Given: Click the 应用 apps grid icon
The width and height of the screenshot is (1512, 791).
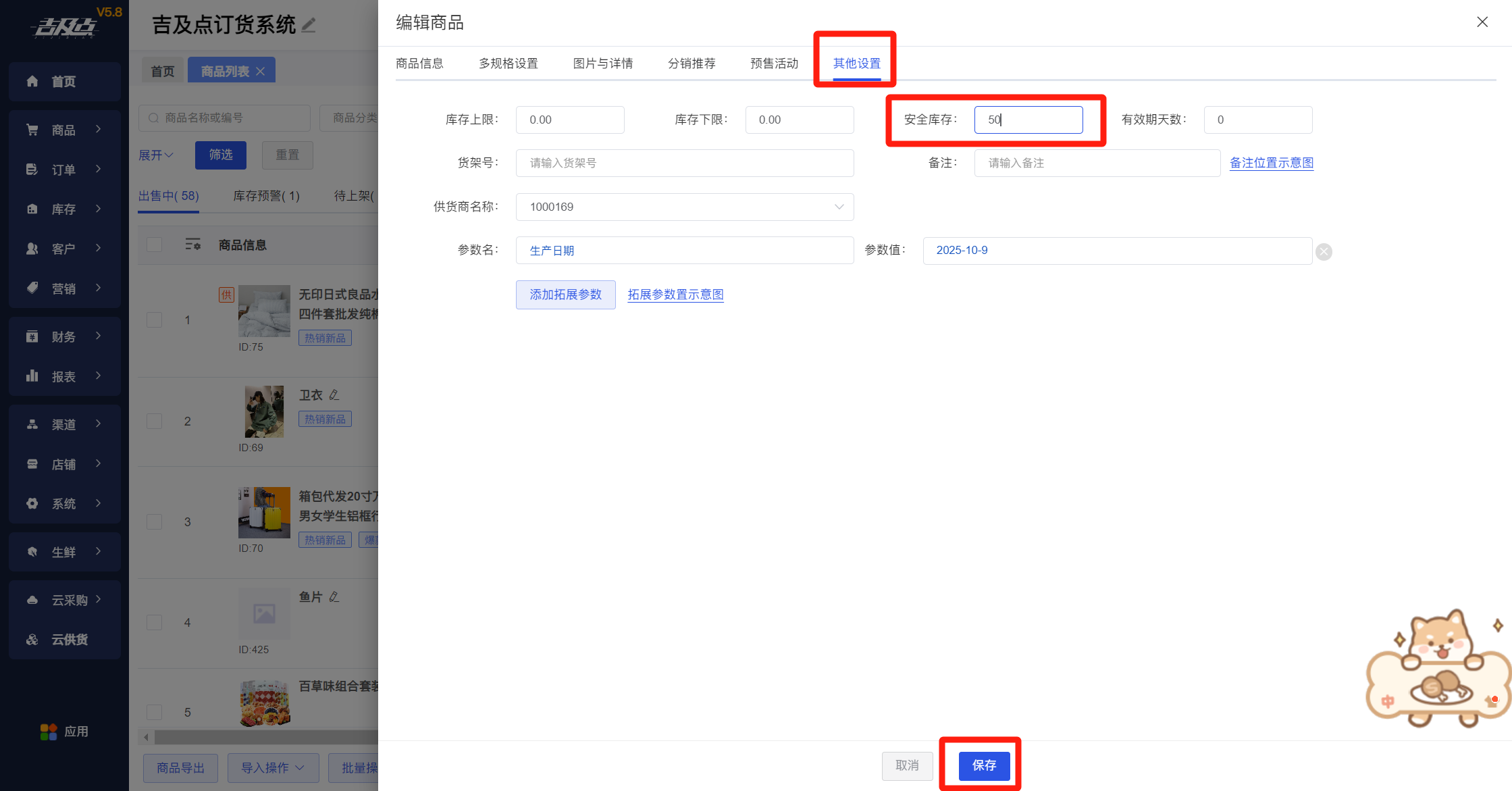Looking at the screenshot, I should tap(49, 732).
